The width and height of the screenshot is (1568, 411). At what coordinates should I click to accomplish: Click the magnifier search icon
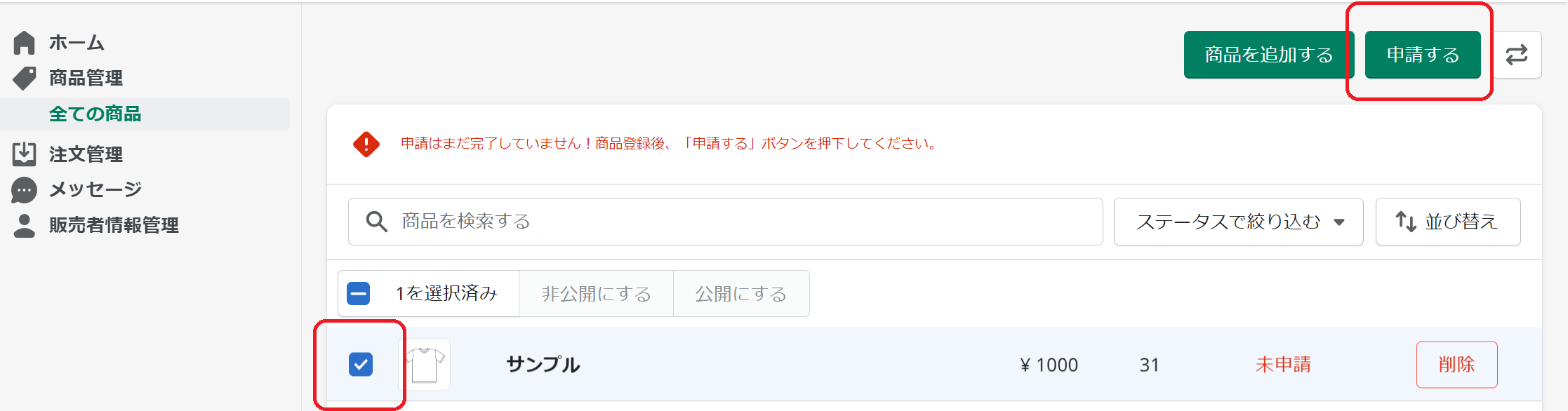377,222
